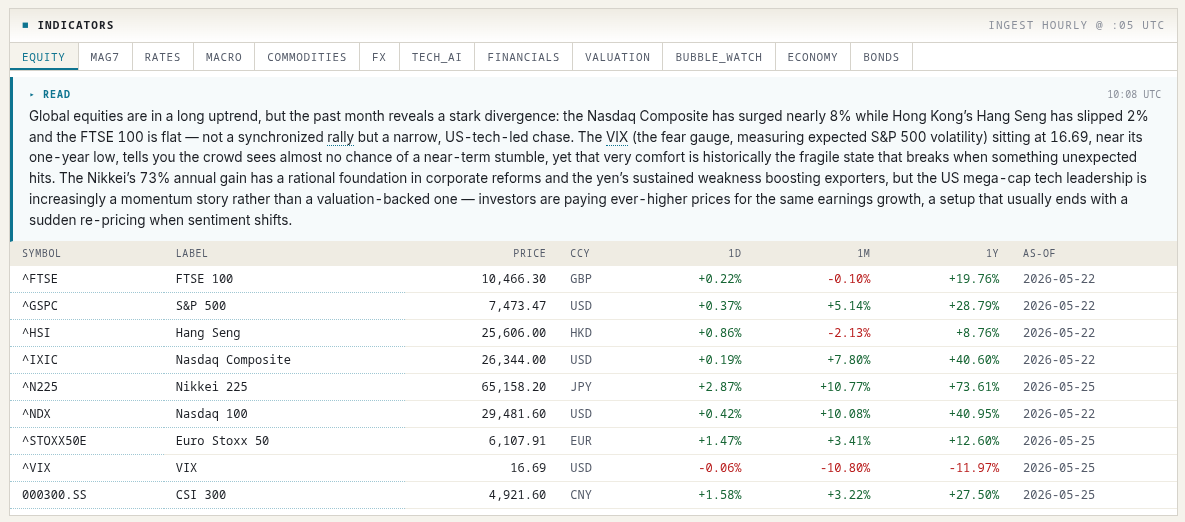Click the price 25,606.00

514,332
